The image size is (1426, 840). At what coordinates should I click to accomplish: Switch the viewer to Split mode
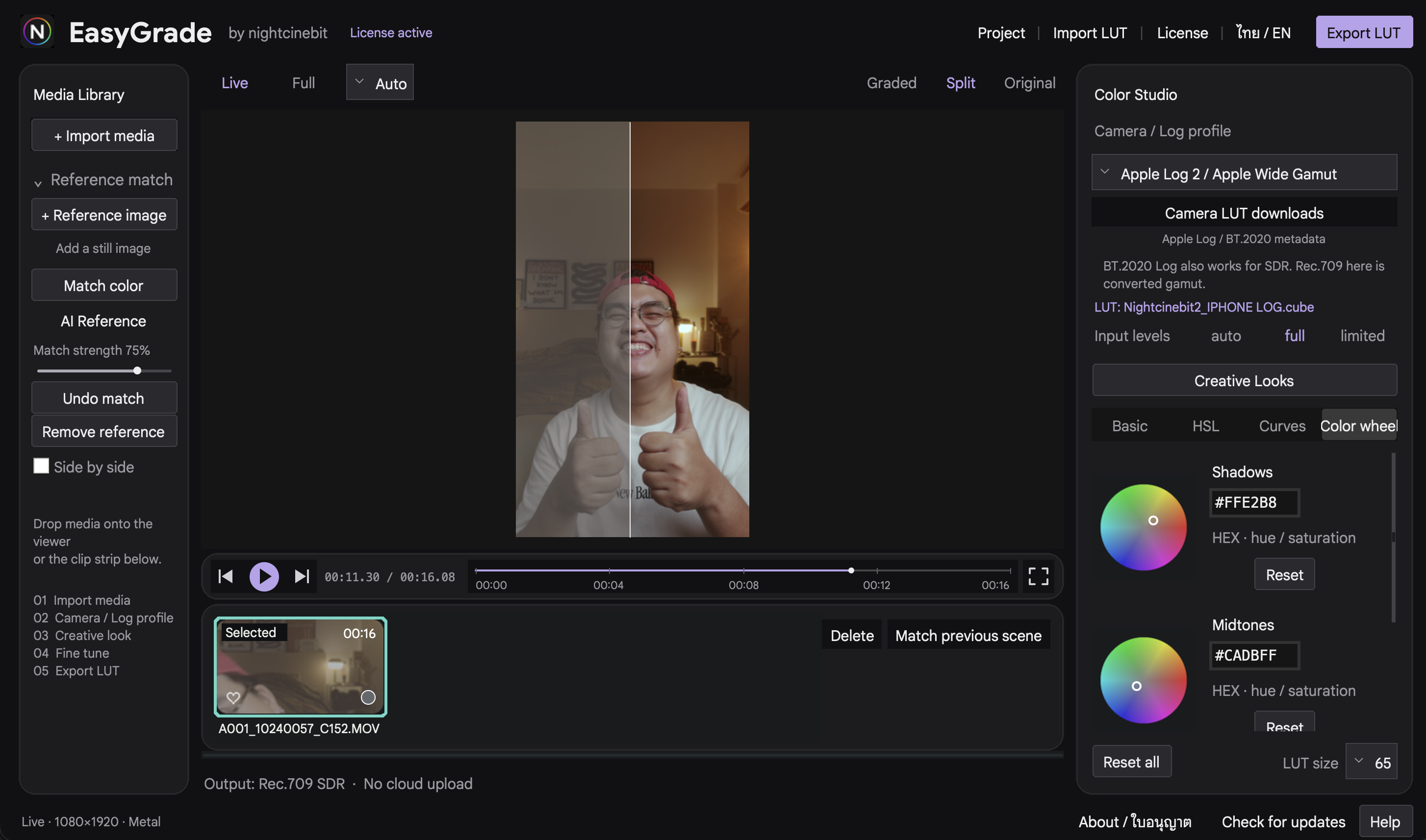coord(960,83)
